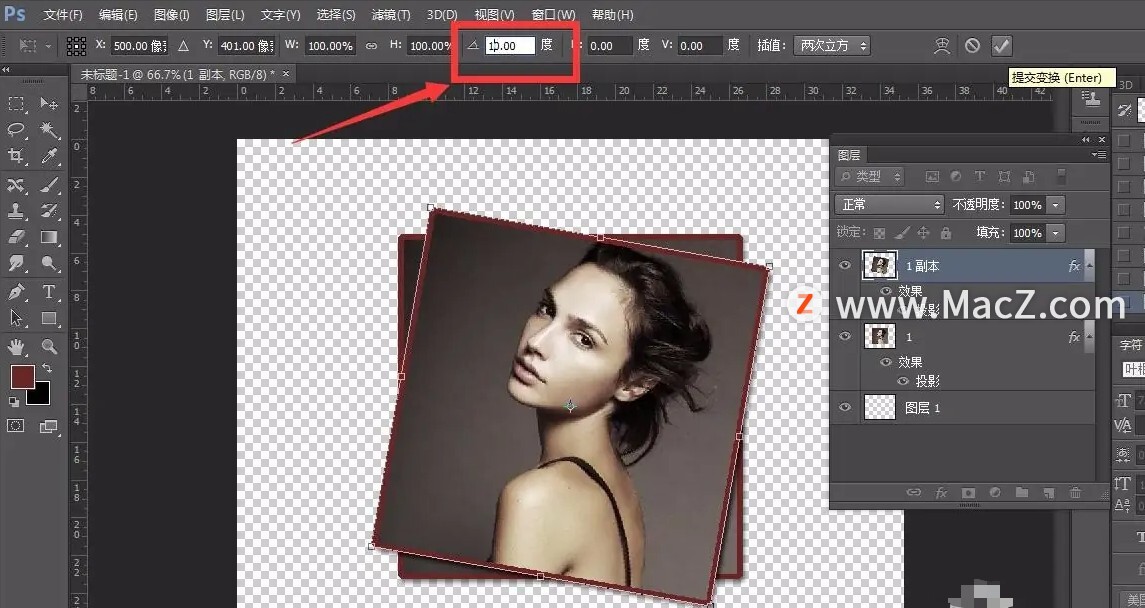
Task: Select the Crop tool
Action: 17,156
